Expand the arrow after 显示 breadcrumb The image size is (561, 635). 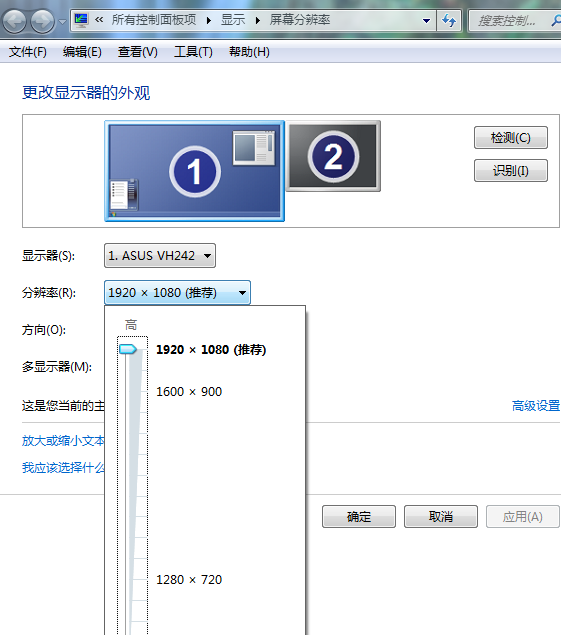(258, 20)
